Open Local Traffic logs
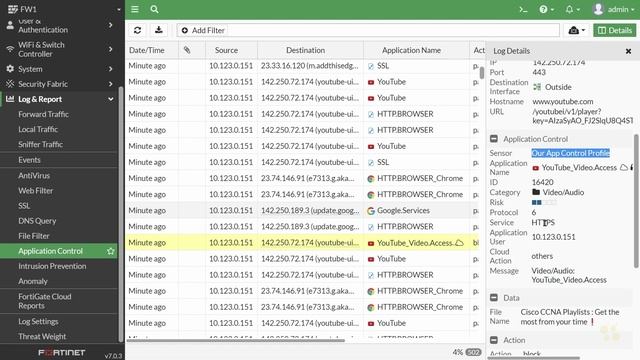This screenshot has width=640, height=360. pyautogui.click(x=38, y=129)
